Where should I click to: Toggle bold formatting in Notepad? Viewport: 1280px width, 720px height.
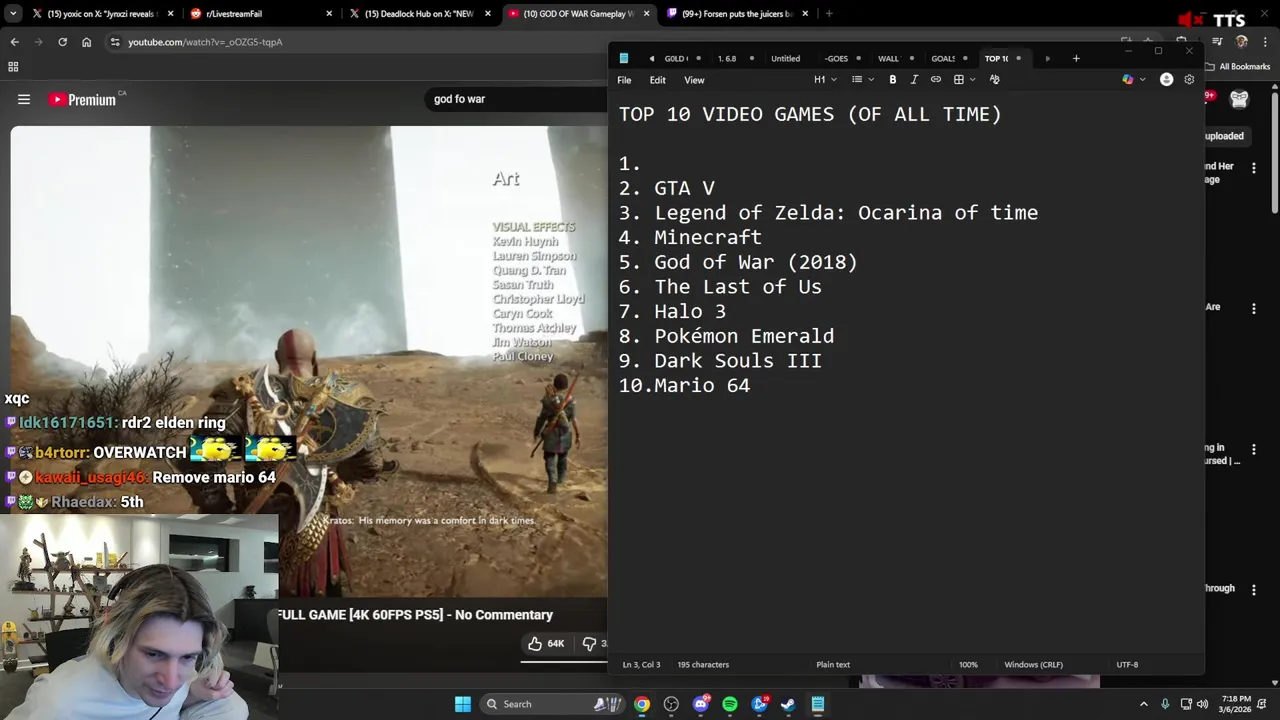pyautogui.click(x=893, y=80)
